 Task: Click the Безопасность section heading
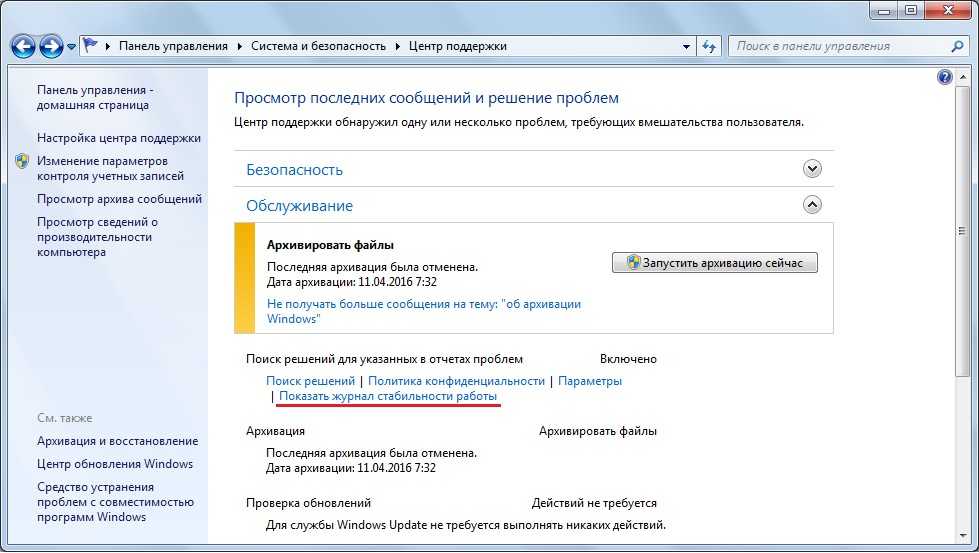click(x=294, y=170)
